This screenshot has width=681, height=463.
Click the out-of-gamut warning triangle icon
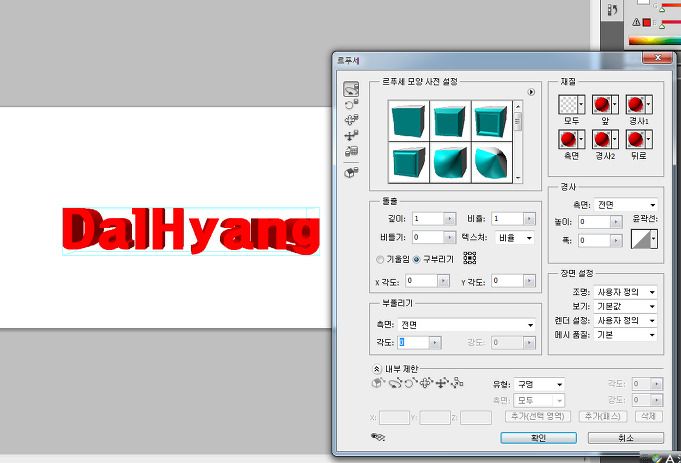(636, 22)
